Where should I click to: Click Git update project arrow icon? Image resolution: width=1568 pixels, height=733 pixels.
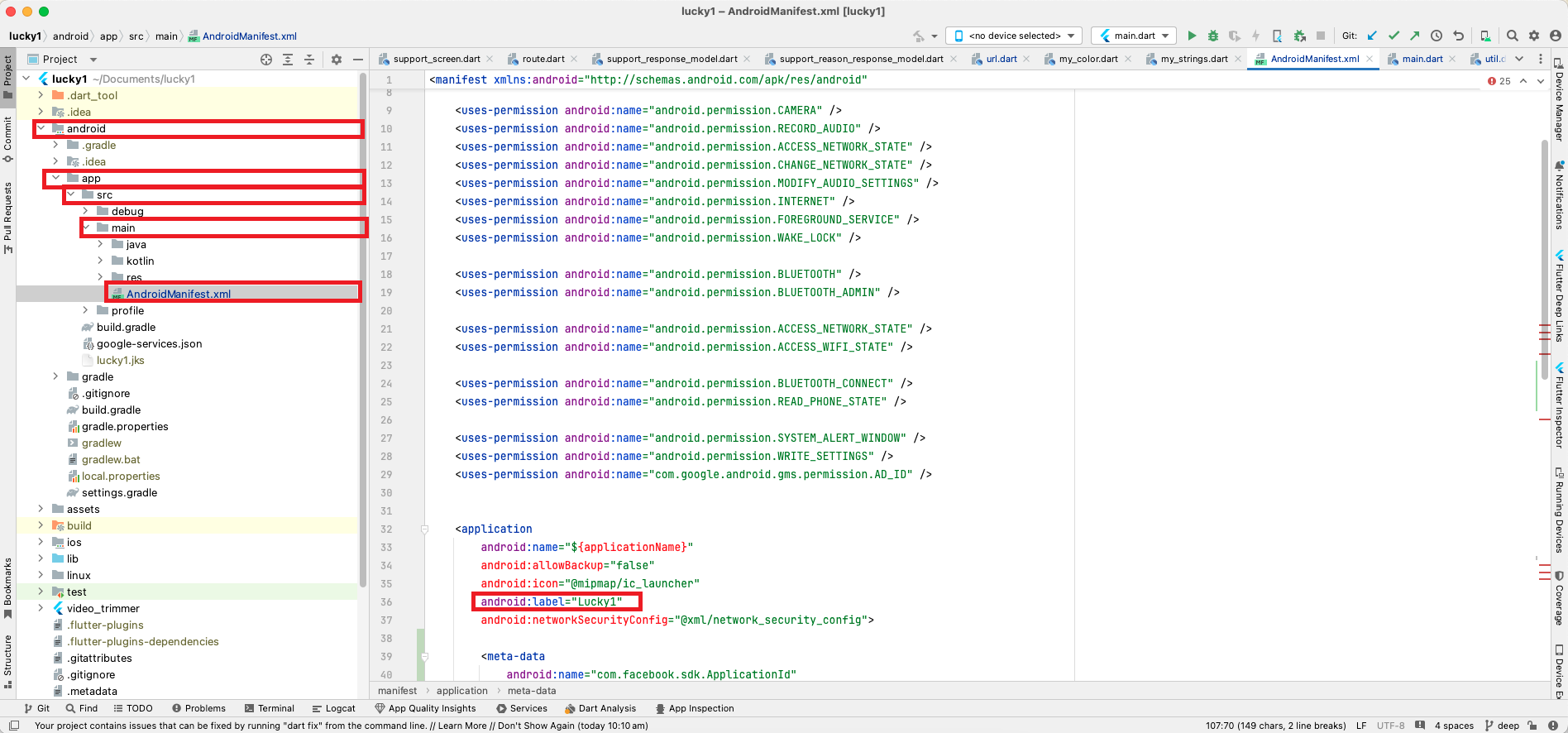1372,36
